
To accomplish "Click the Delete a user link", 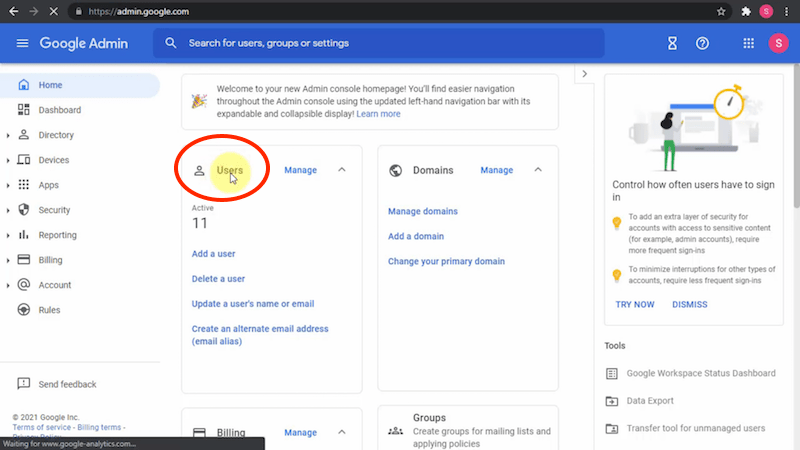I will [x=218, y=279].
